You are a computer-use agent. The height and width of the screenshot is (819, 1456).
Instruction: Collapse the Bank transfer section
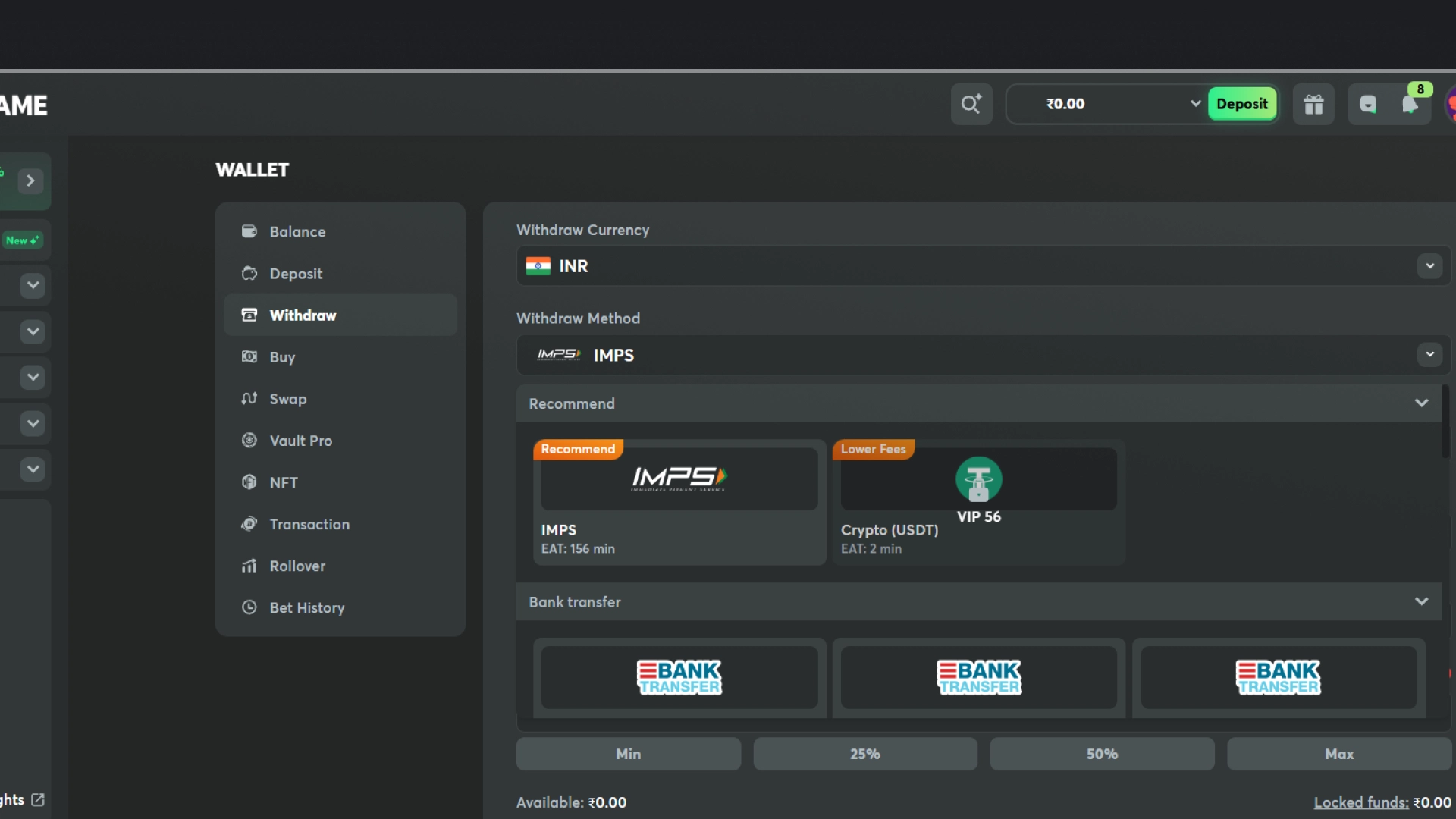(1421, 601)
